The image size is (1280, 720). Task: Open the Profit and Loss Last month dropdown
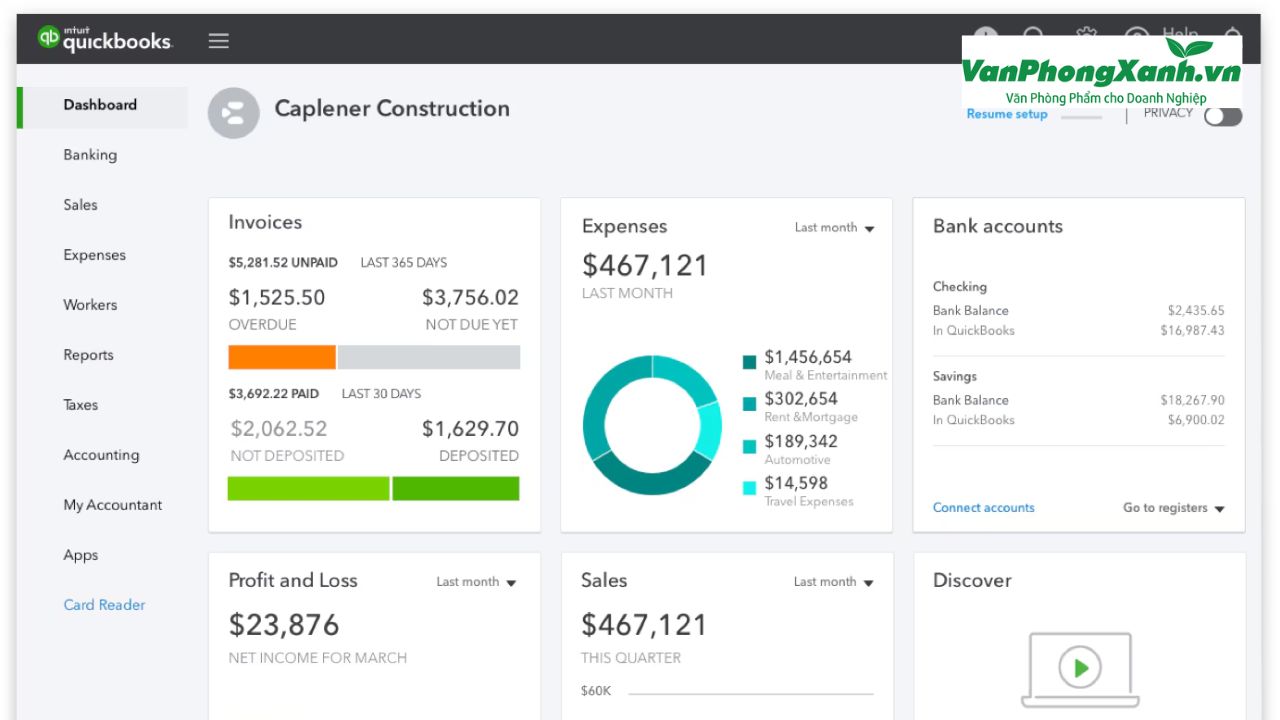tap(476, 582)
